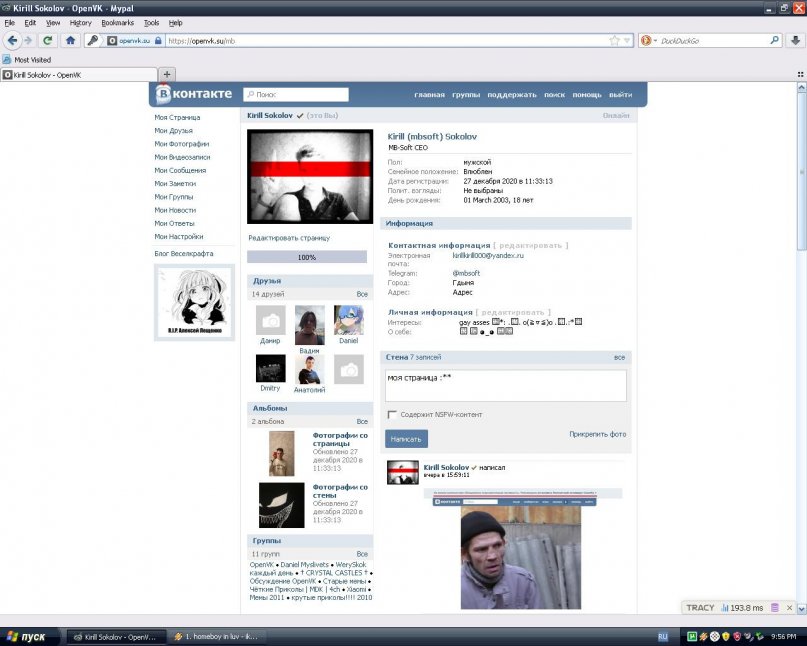The width and height of the screenshot is (807, 646).
Task: Reload the page with the refresh icon
Action: pos(47,40)
